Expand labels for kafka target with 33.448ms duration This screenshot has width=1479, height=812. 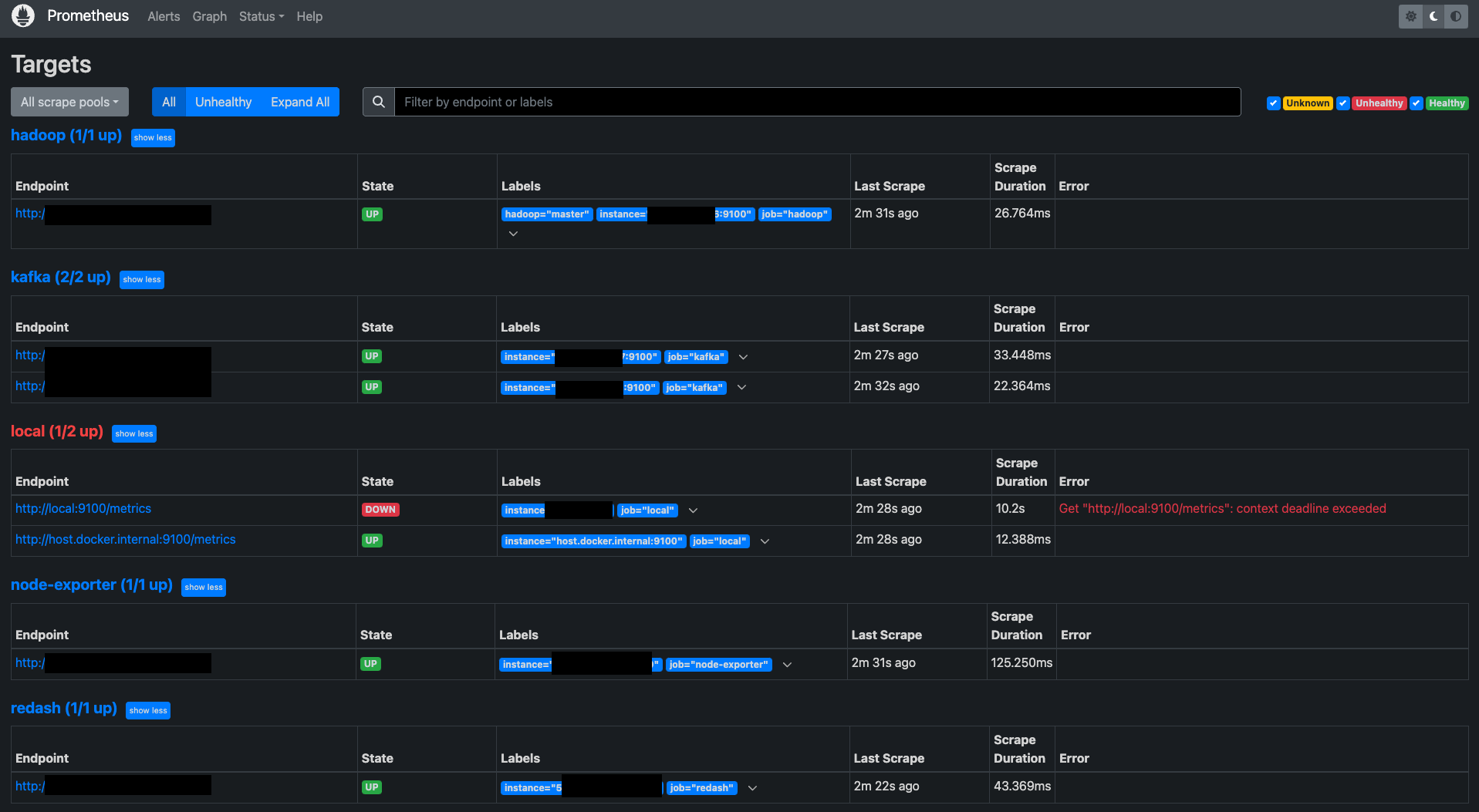(x=744, y=357)
